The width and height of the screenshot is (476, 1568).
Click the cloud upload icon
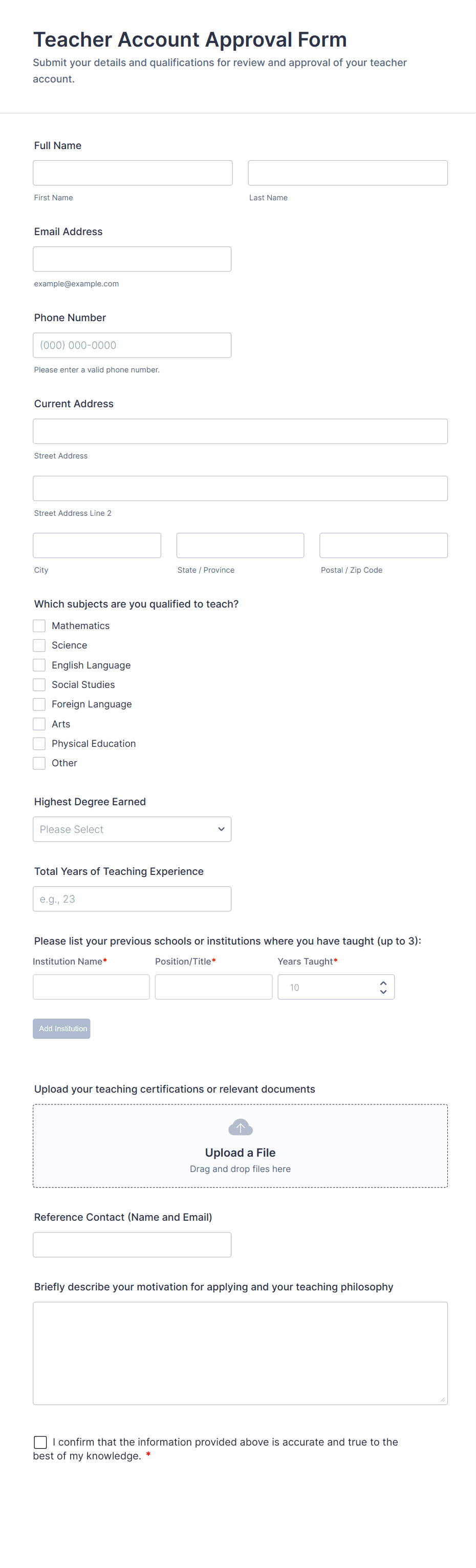tap(240, 1127)
